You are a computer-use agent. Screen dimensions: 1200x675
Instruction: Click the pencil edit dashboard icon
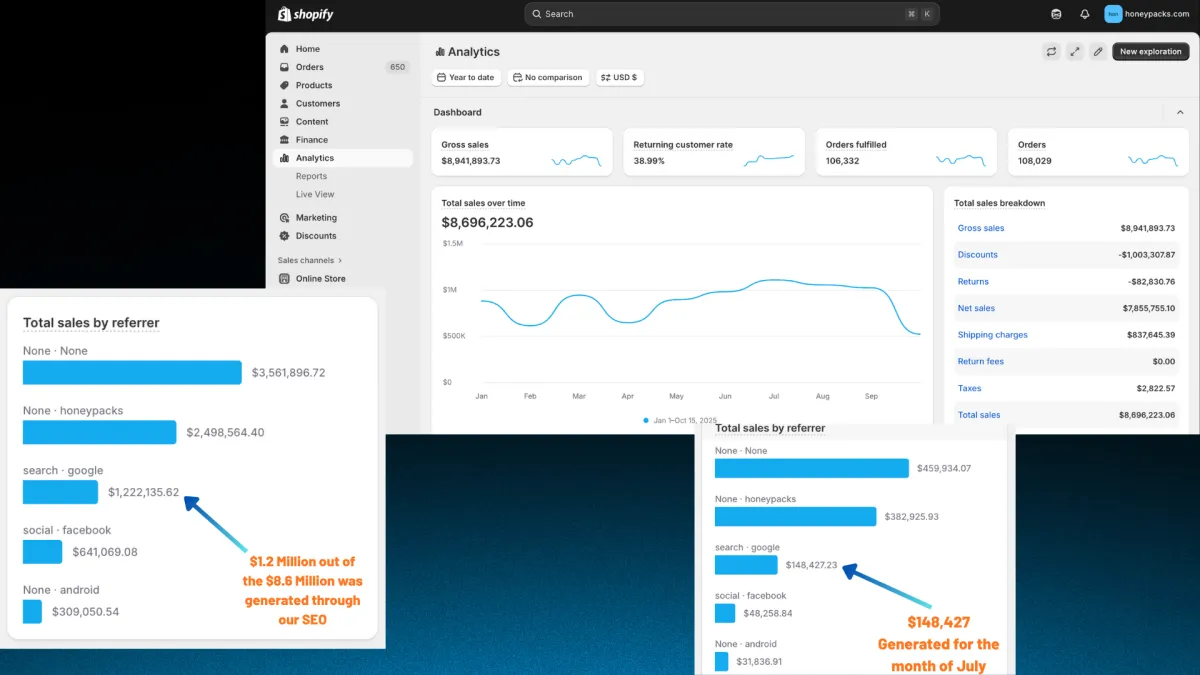click(1097, 52)
